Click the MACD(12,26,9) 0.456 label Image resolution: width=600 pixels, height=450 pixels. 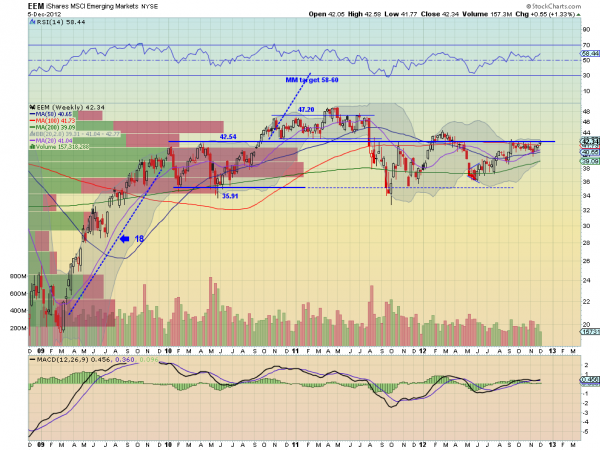coord(74,360)
